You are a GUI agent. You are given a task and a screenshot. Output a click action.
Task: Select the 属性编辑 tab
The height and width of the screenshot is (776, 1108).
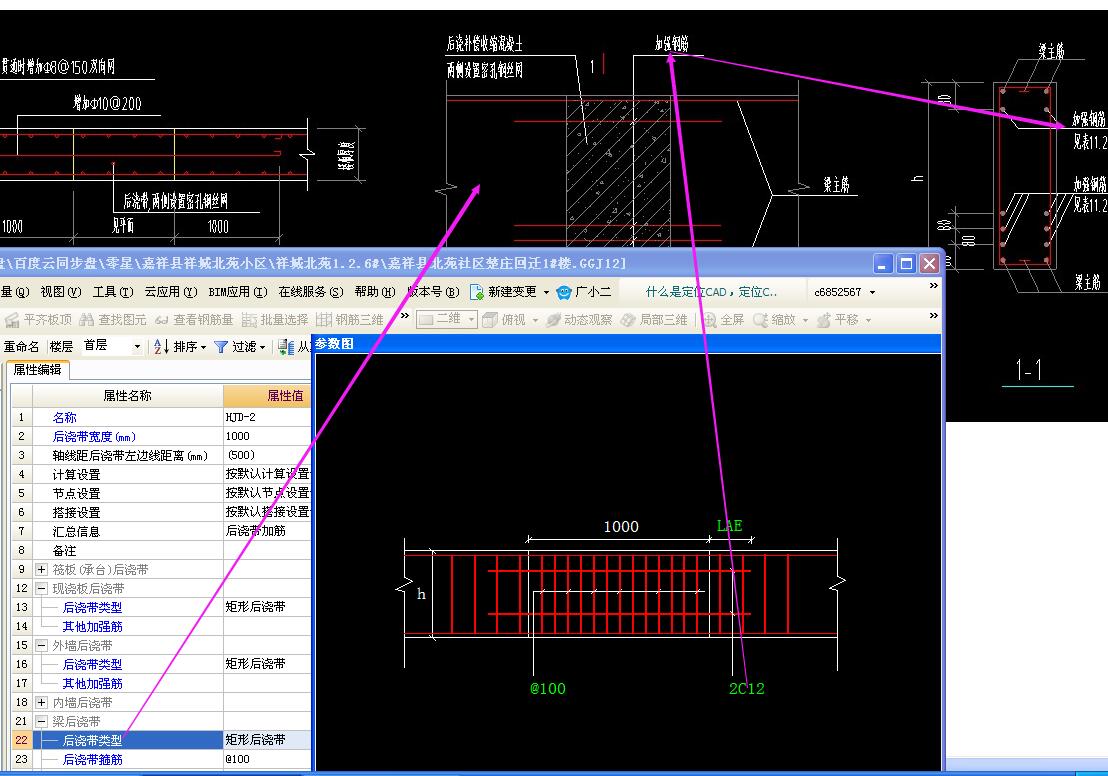pos(37,370)
